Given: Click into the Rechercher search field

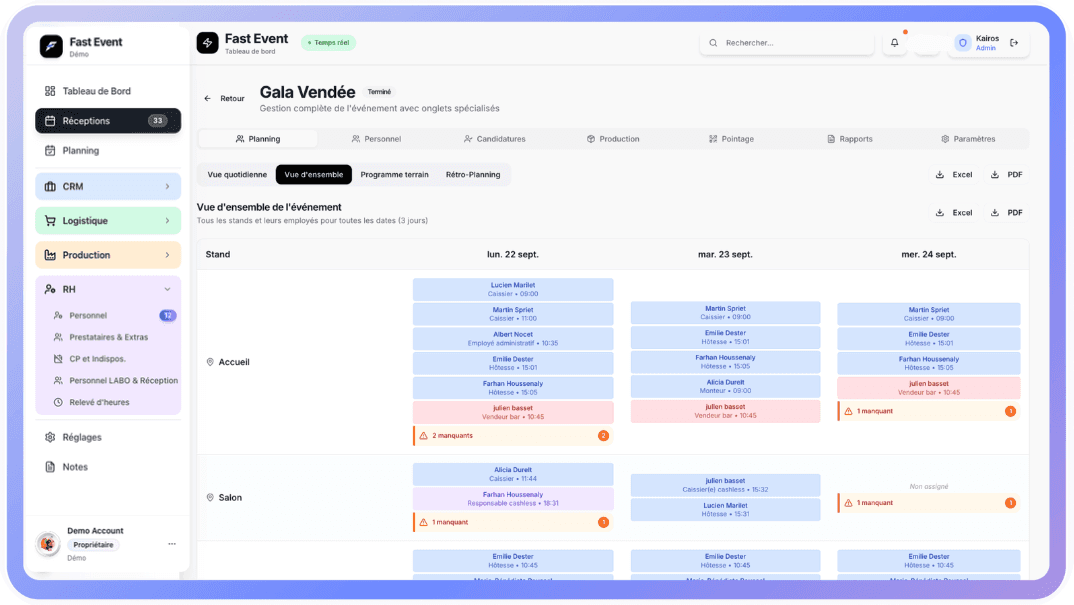Looking at the screenshot, I should (x=788, y=42).
